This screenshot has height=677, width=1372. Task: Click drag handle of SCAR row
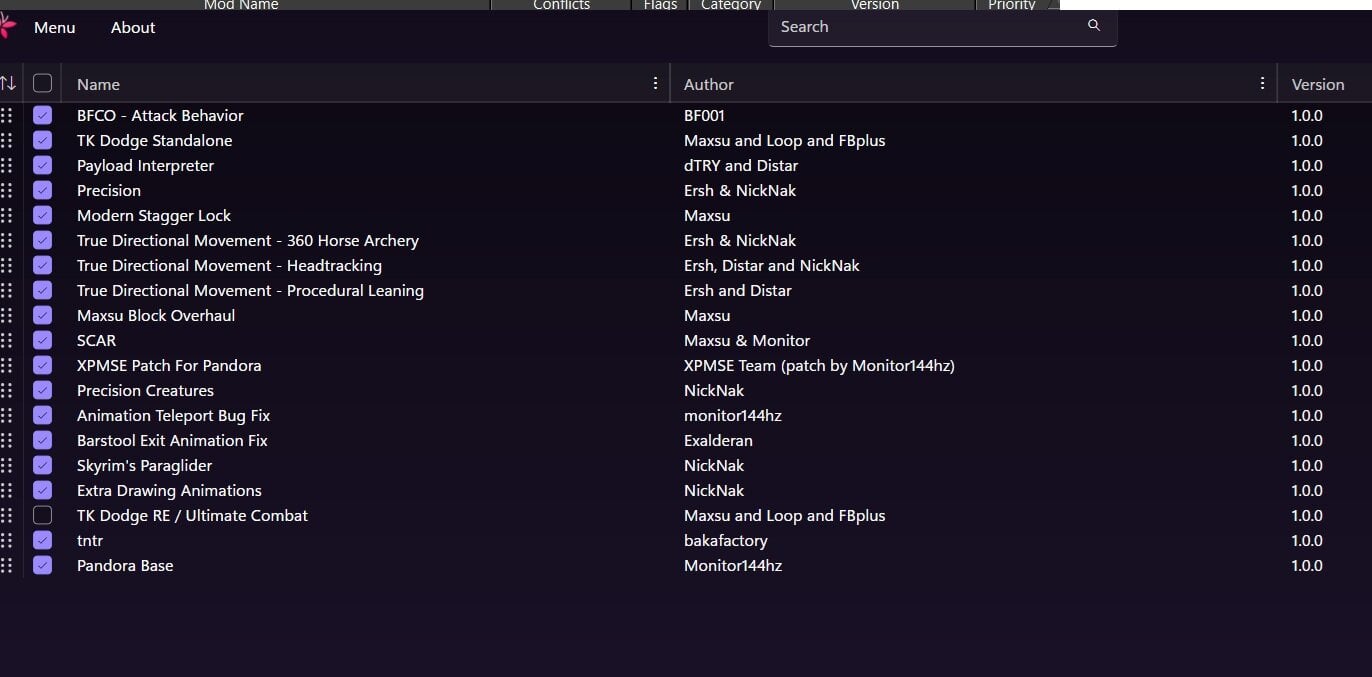pyautogui.click(x=7, y=340)
